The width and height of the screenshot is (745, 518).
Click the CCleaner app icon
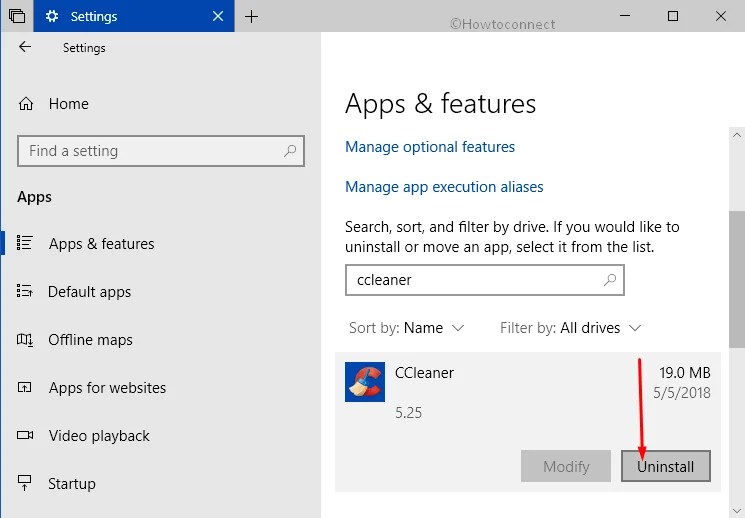point(365,382)
